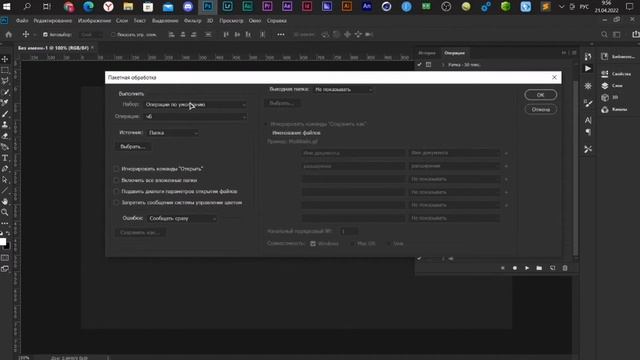The width and height of the screenshot is (640, 360).
Task: Open the Channels panel
Action: tap(614, 109)
